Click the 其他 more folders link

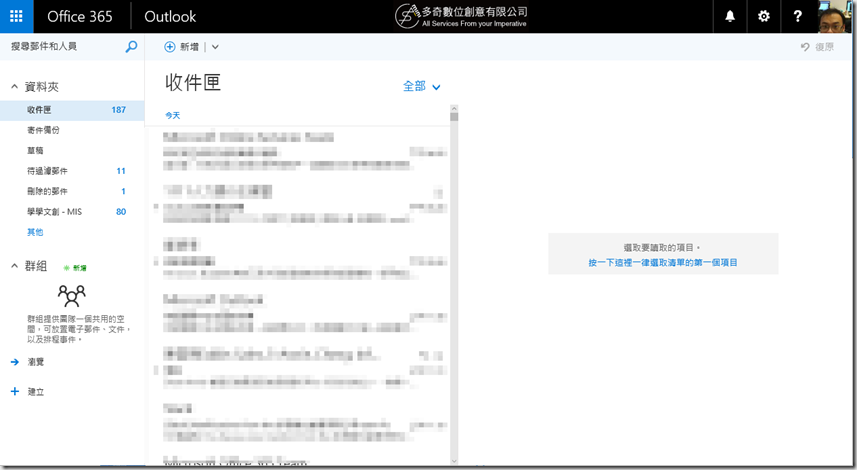pyautogui.click(x=35, y=232)
